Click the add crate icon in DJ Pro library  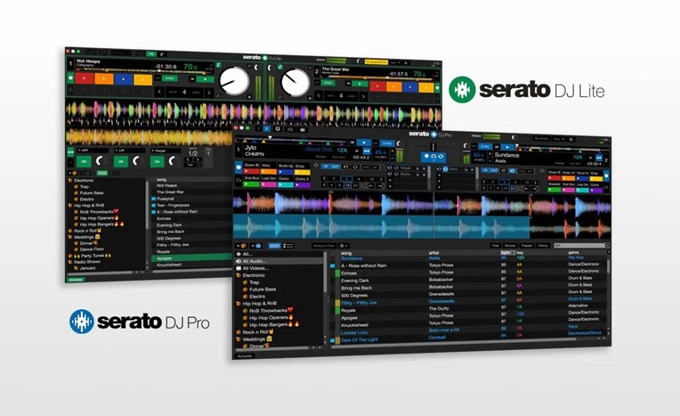click(241, 246)
